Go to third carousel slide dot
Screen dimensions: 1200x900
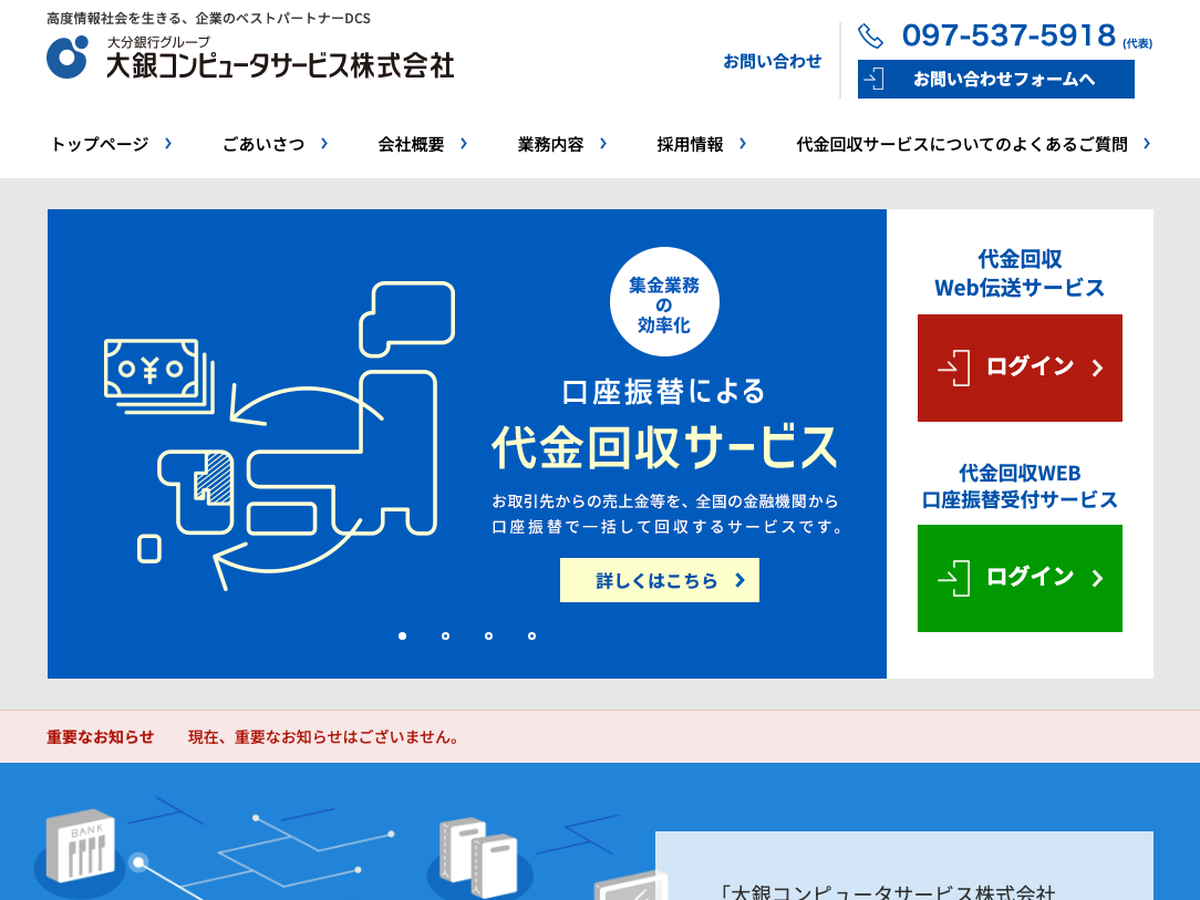click(x=488, y=636)
